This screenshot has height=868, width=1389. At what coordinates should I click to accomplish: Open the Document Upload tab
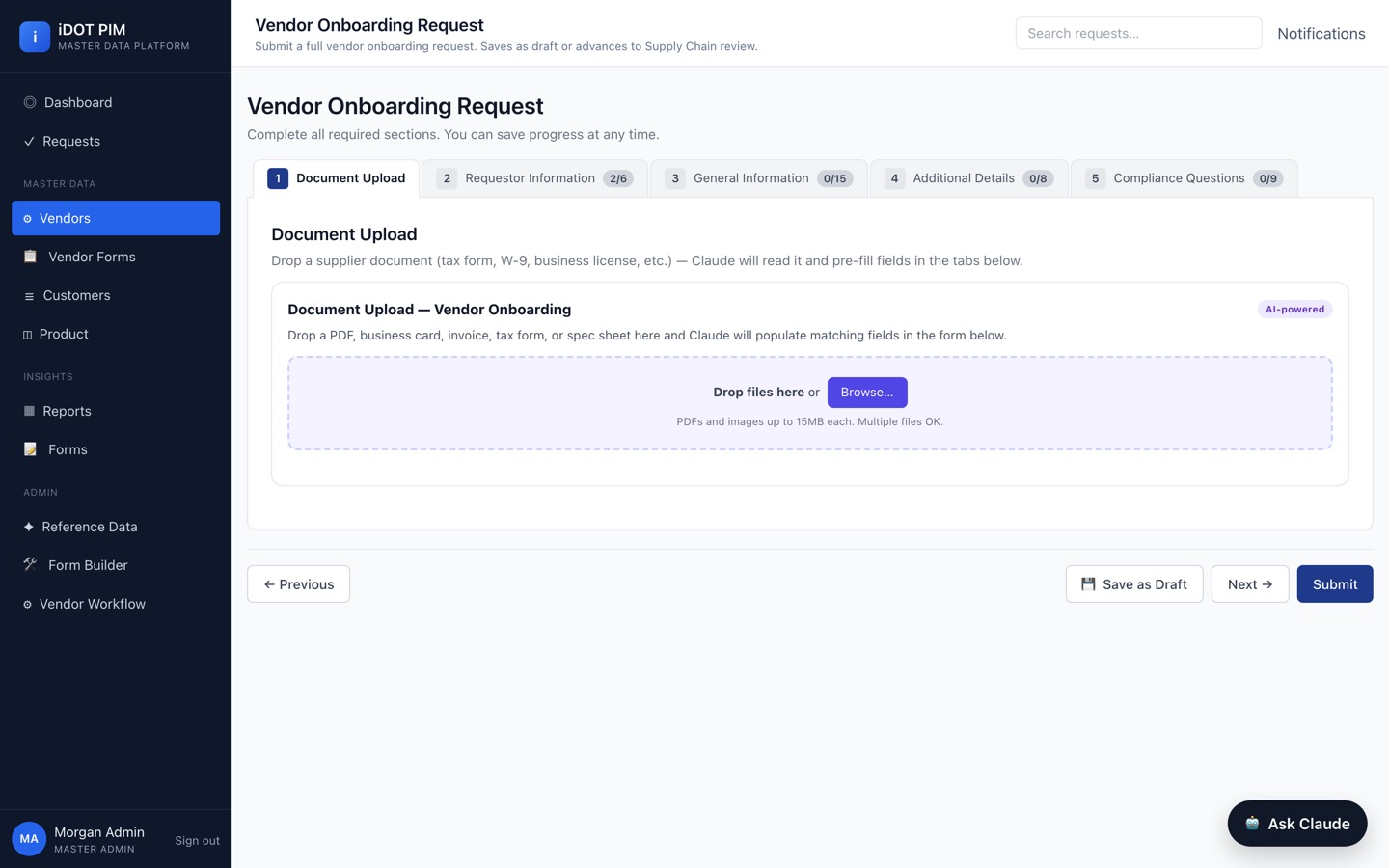click(337, 178)
